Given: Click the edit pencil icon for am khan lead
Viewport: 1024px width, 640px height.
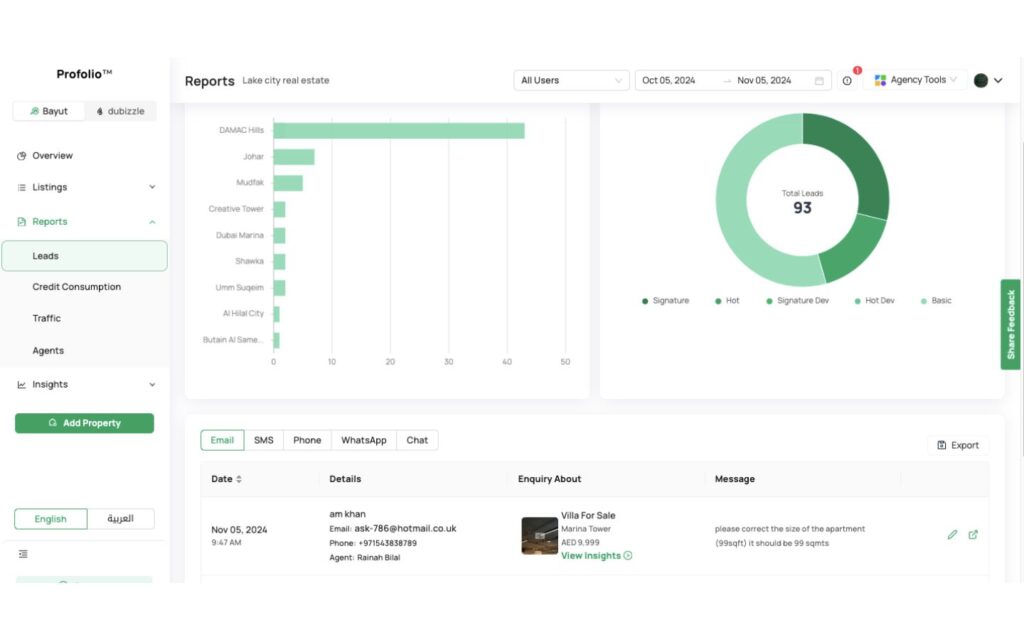Looking at the screenshot, I should point(952,535).
